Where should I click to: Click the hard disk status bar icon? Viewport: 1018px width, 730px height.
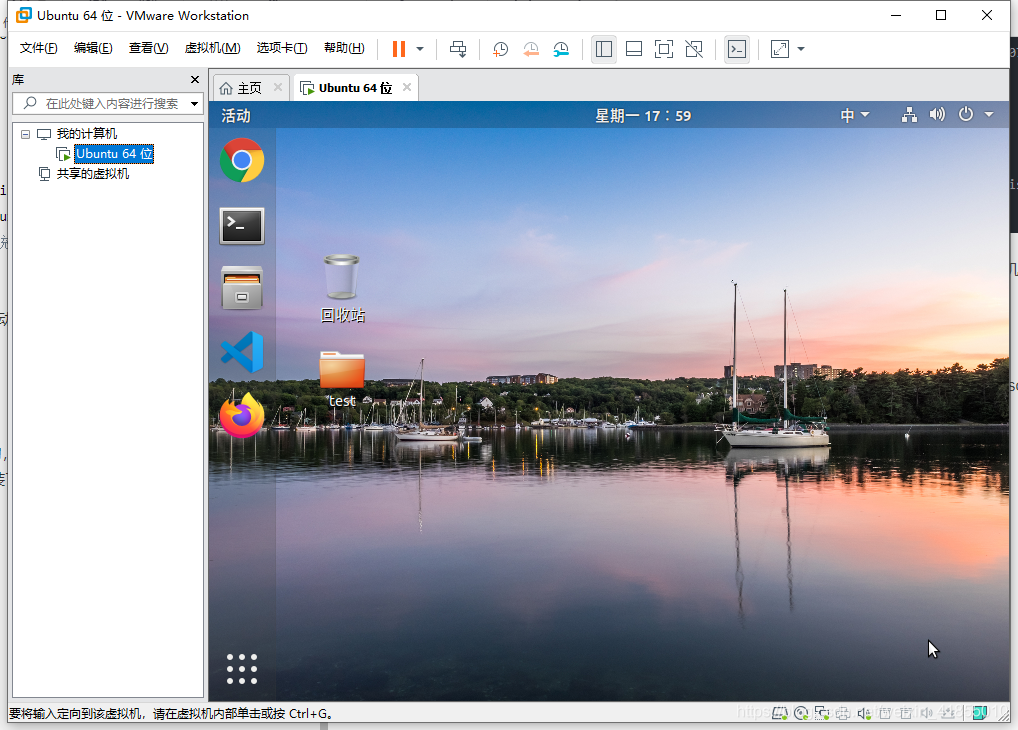click(780, 714)
